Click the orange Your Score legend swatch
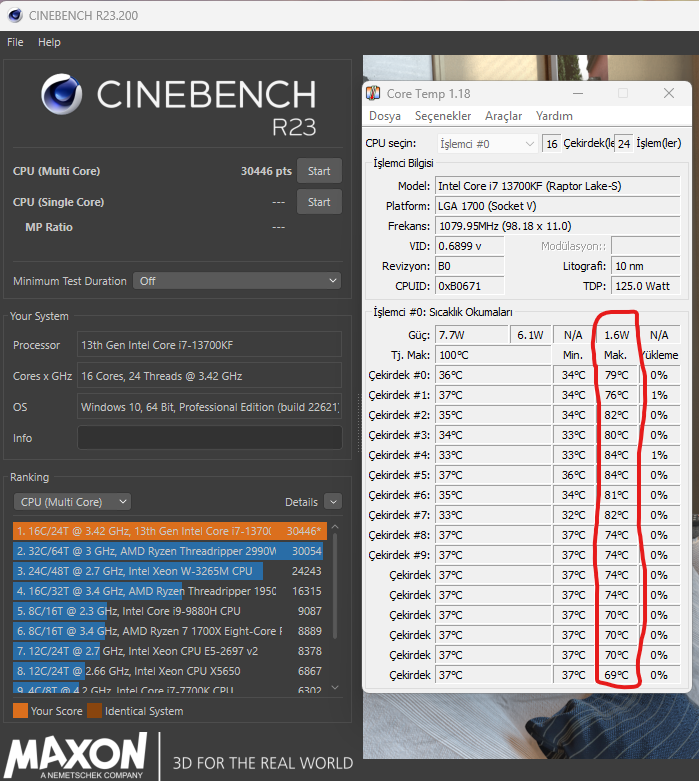 [x=20, y=711]
